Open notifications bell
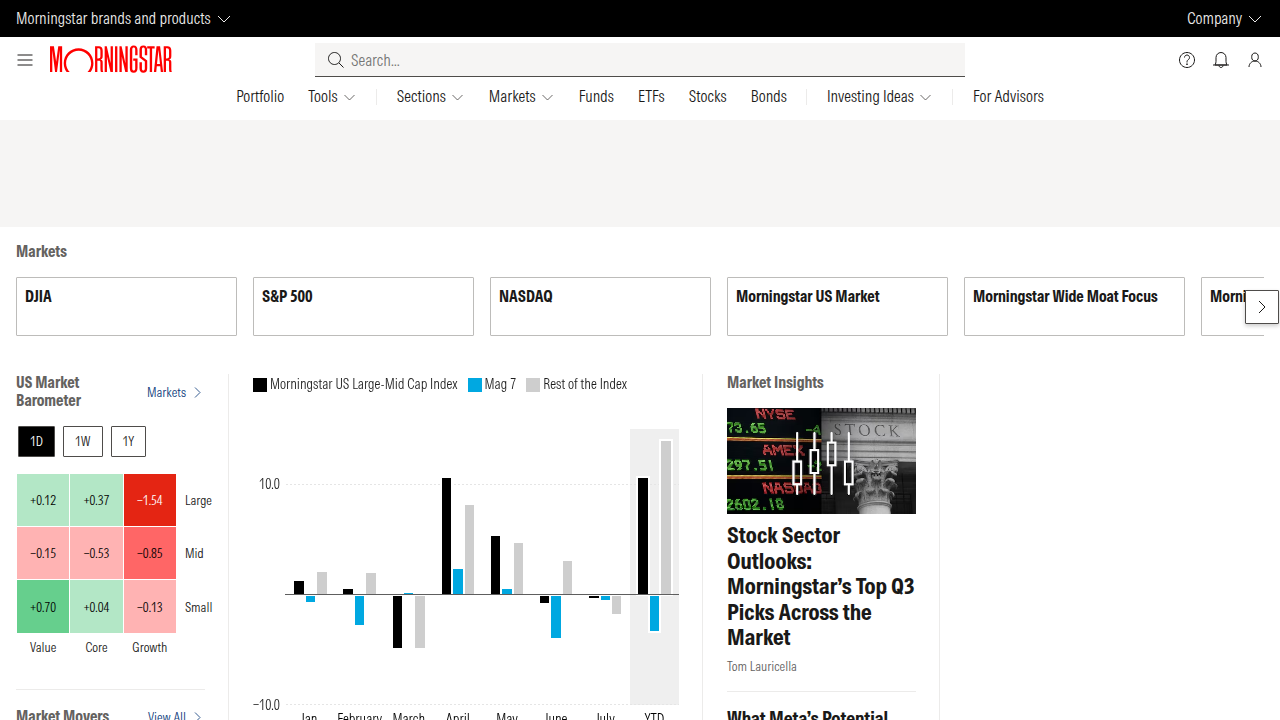Image resolution: width=1280 pixels, height=720 pixels. [1221, 60]
